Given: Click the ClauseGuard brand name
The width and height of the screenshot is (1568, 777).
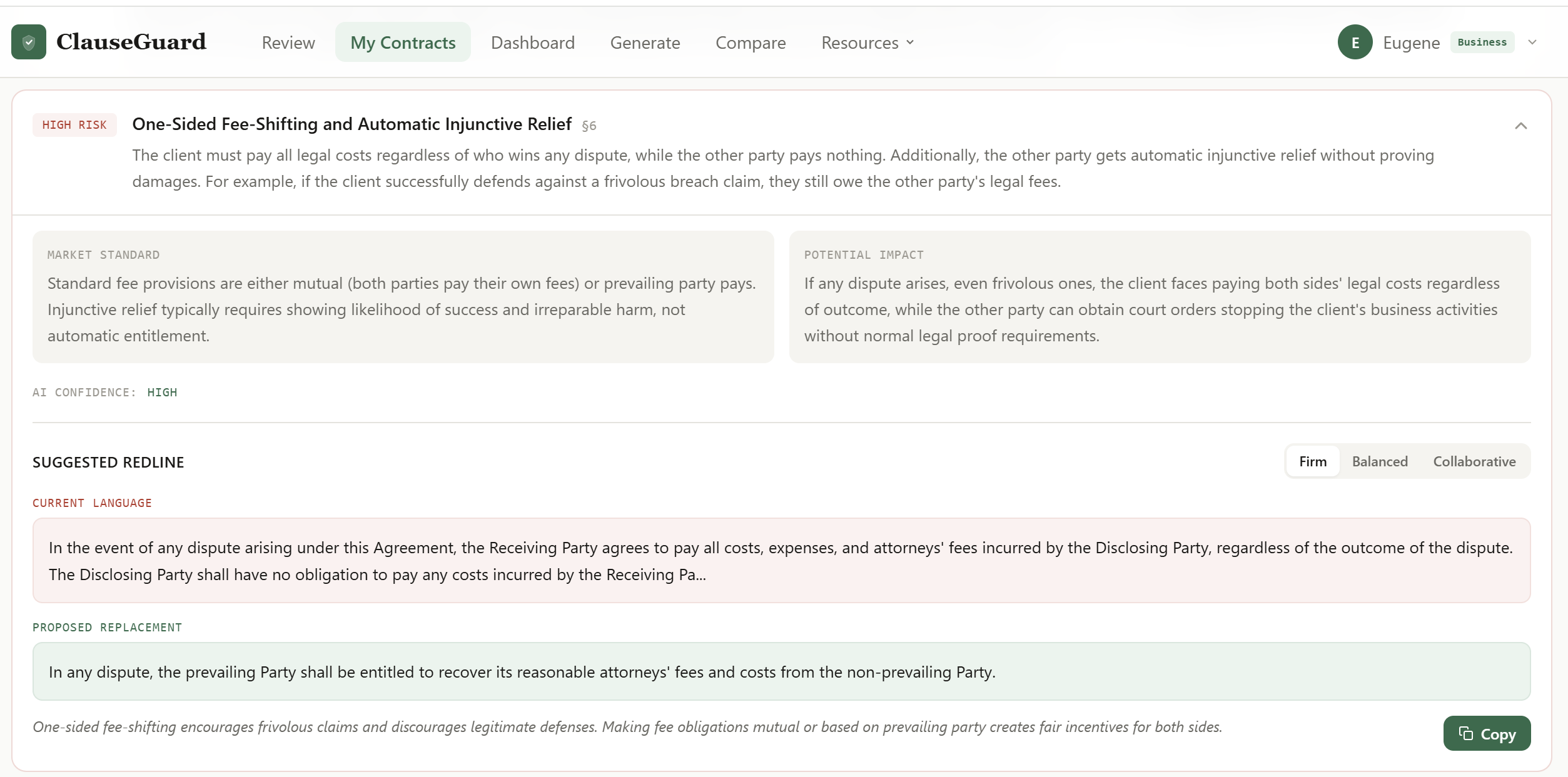Looking at the screenshot, I should coord(131,42).
